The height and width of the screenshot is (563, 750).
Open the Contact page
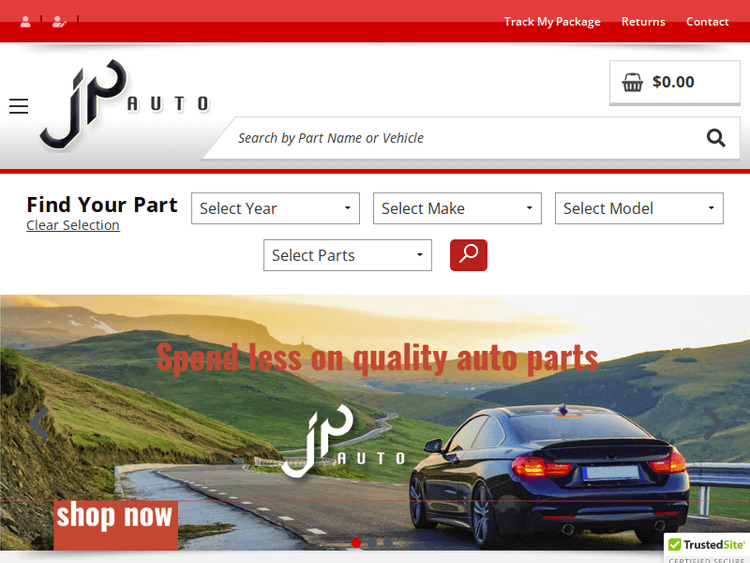click(707, 22)
